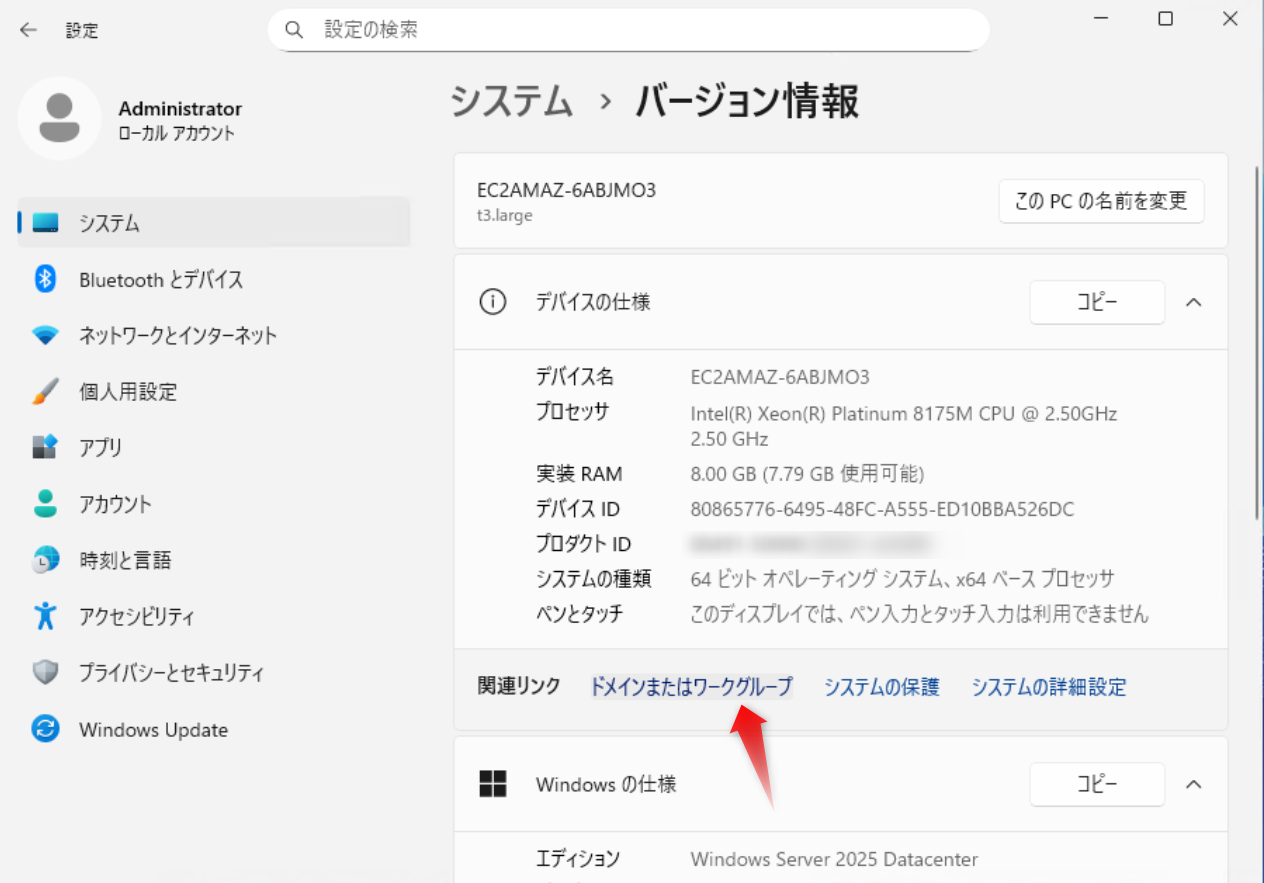Click the 設定の検索 search field
The width and height of the screenshot is (1264, 883).
click(640, 30)
